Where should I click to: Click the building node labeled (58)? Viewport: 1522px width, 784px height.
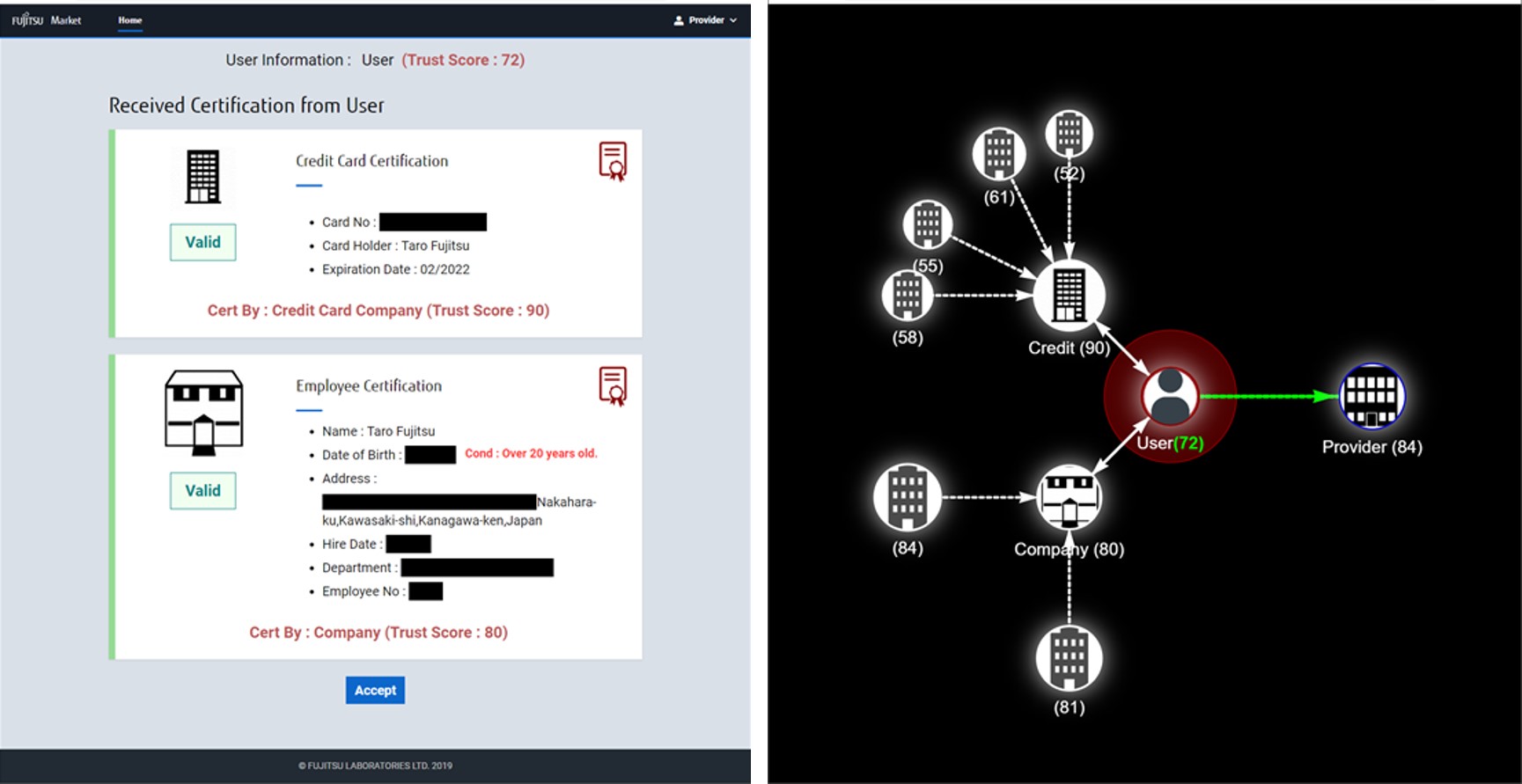click(908, 296)
